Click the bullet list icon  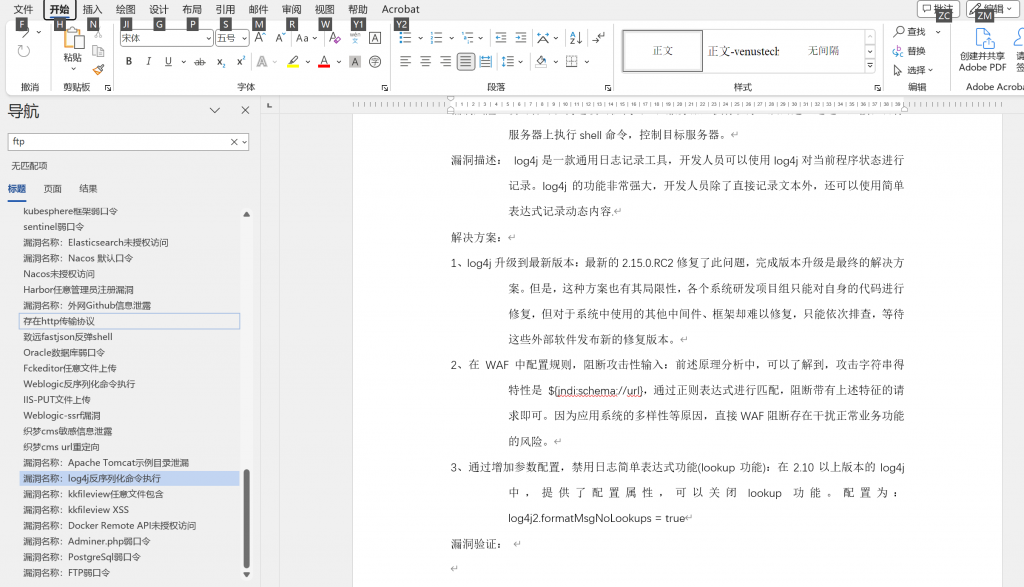tap(405, 38)
